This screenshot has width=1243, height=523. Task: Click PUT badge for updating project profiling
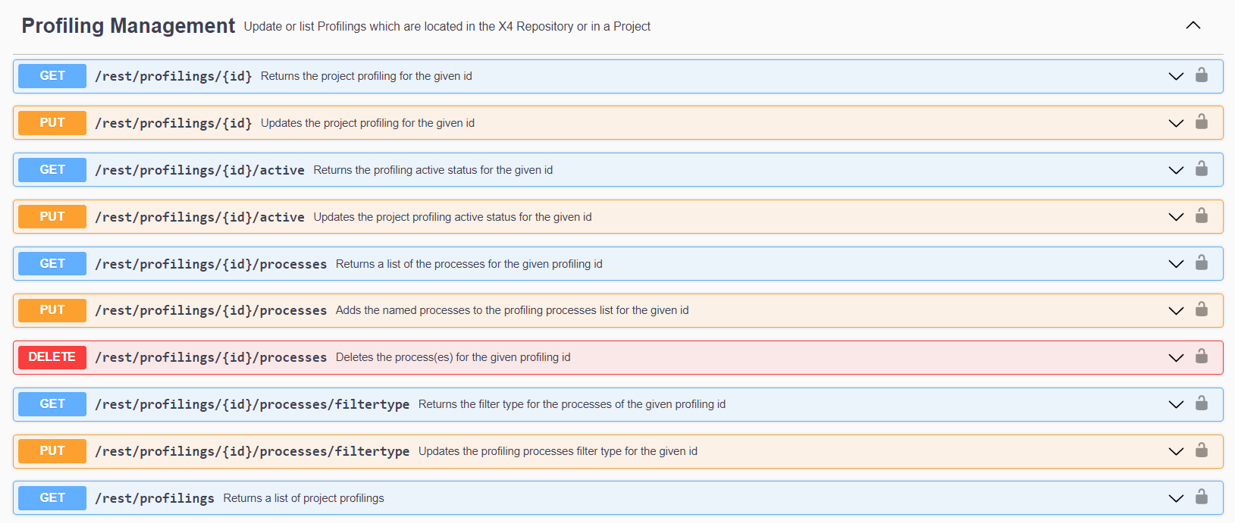tap(52, 123)
